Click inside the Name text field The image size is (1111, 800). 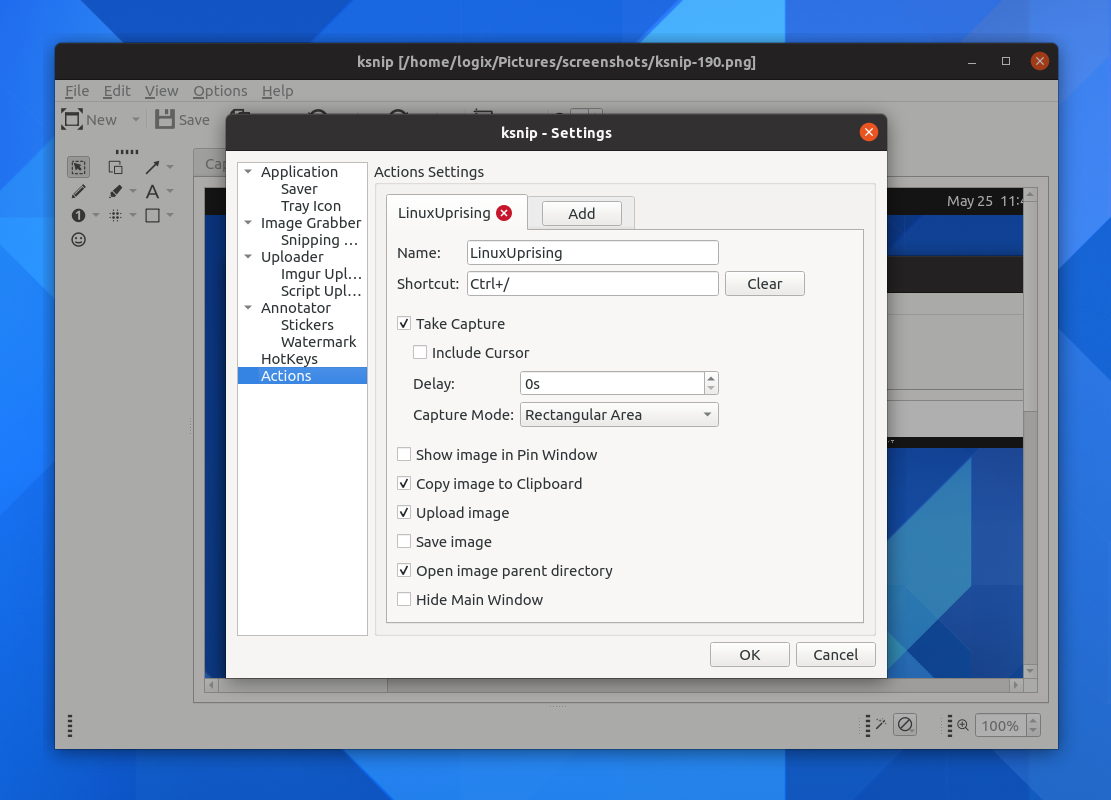[x=592, y=252]
